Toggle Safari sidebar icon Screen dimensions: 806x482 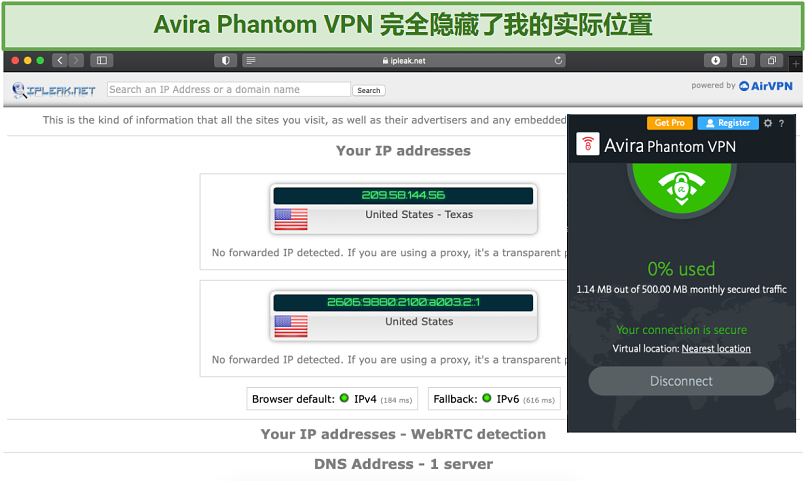pyautogui.click(x=102, y=61)
